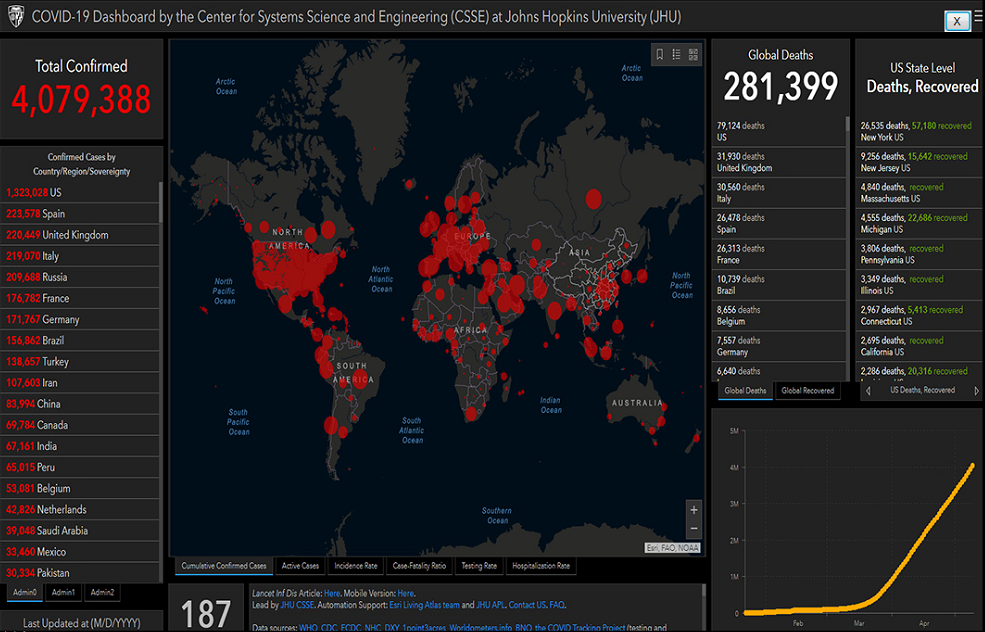Click the Michigan US deaths row
Screen dimensions: 985x632
click(919, 224)
